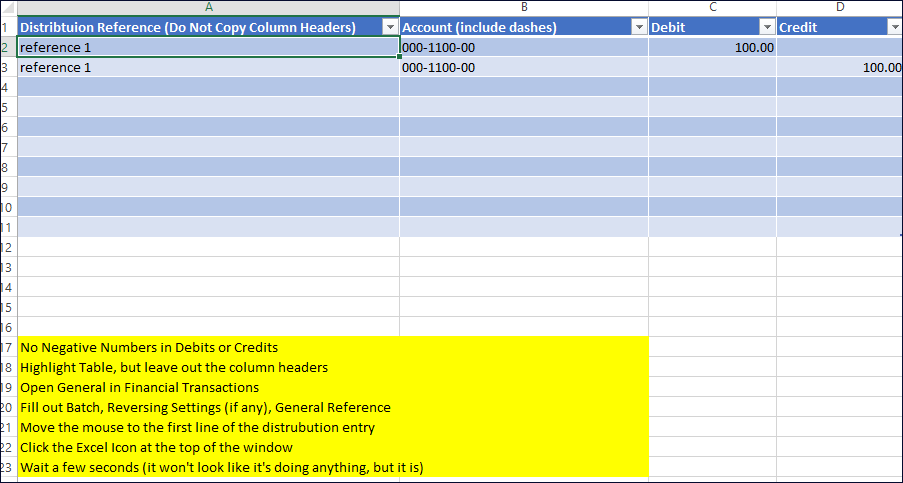Select cell 'reference 1' in row 2
903x483 pixels.
coord(208,47)
